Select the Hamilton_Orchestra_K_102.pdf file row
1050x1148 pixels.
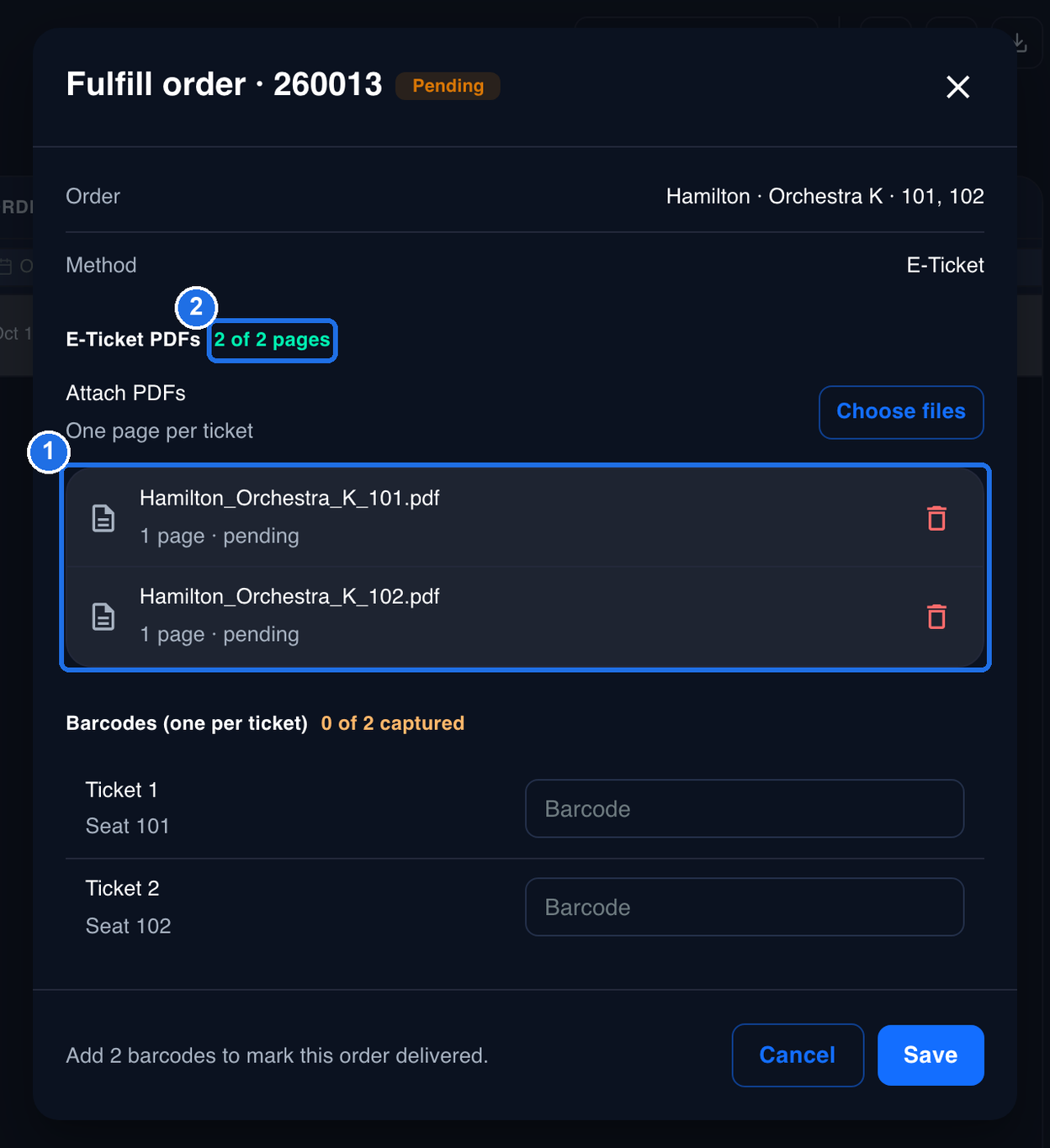[525, 616]
